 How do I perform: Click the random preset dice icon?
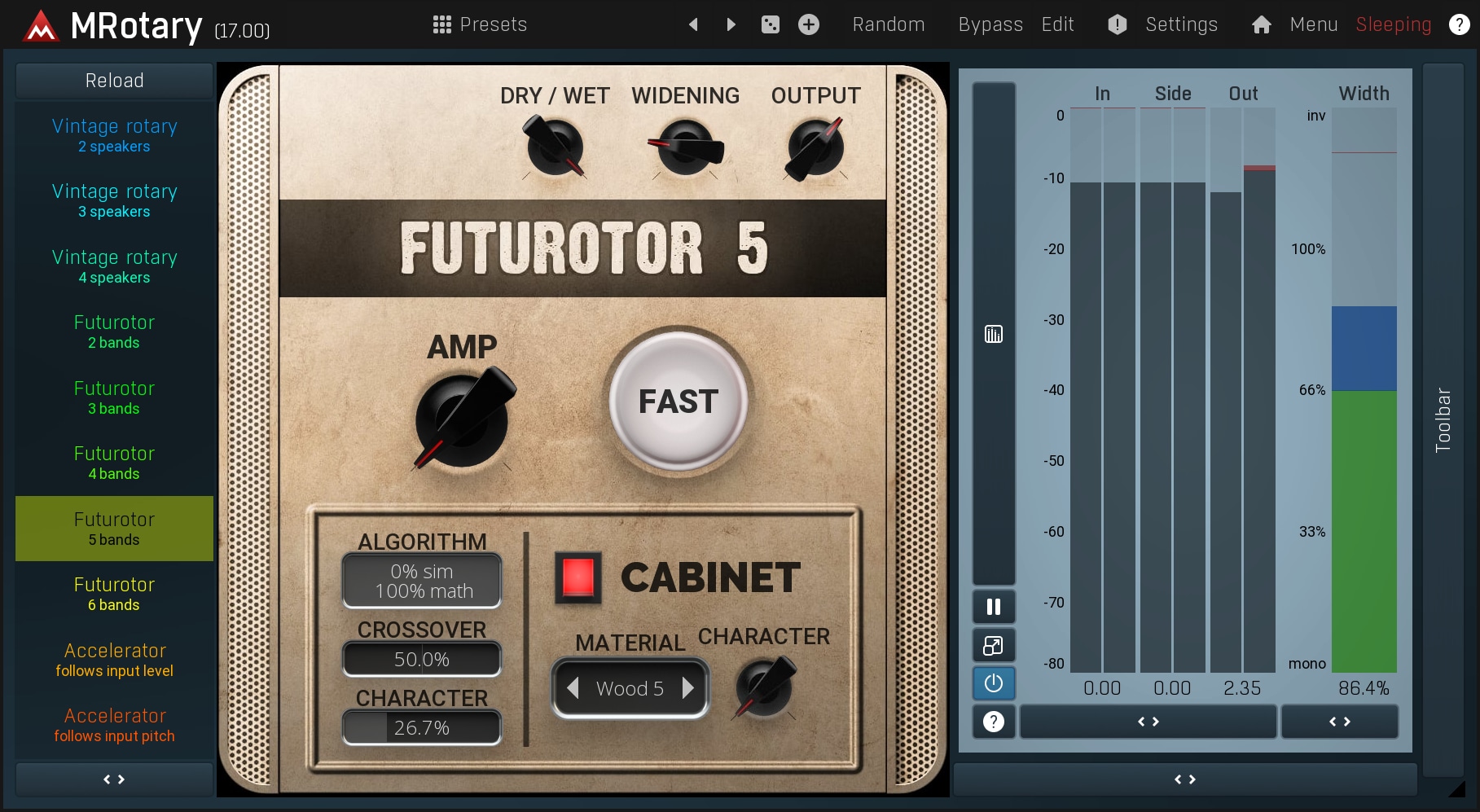click(x=770, y=24)
